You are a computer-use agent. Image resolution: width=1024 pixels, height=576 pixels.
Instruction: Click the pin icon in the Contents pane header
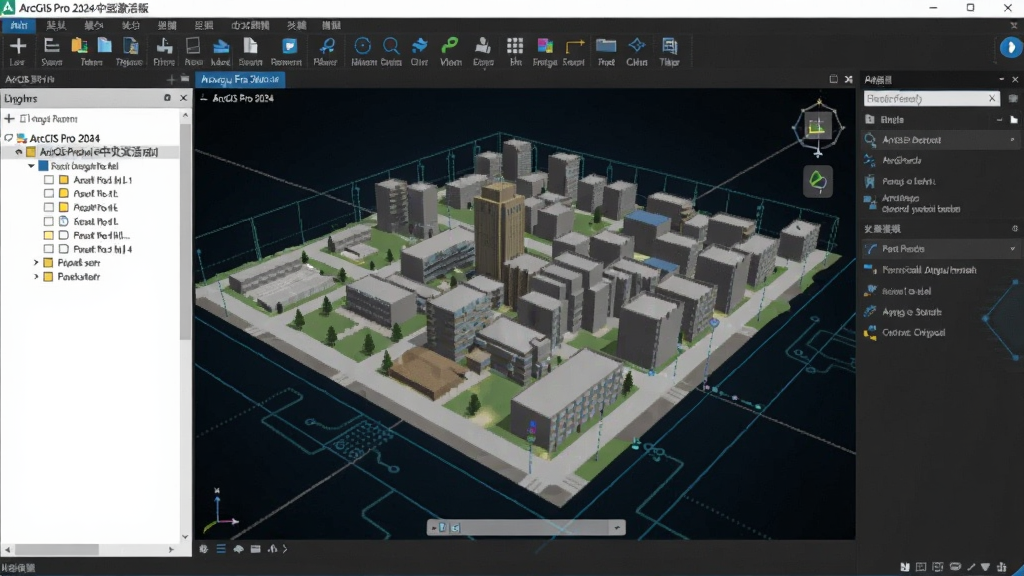167,98
